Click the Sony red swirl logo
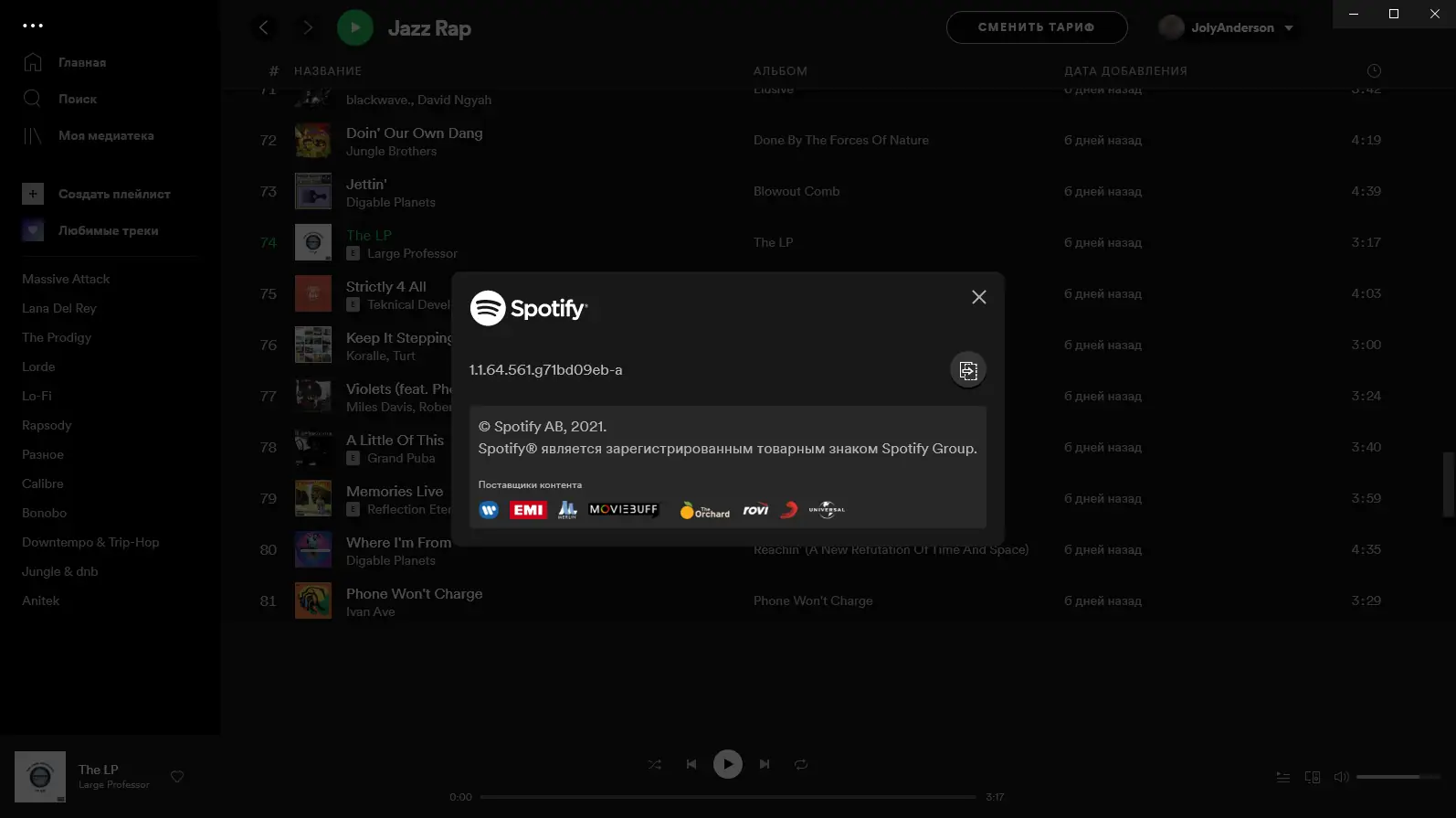Viewport: 1456px width, 818px height. pos(789,510)
